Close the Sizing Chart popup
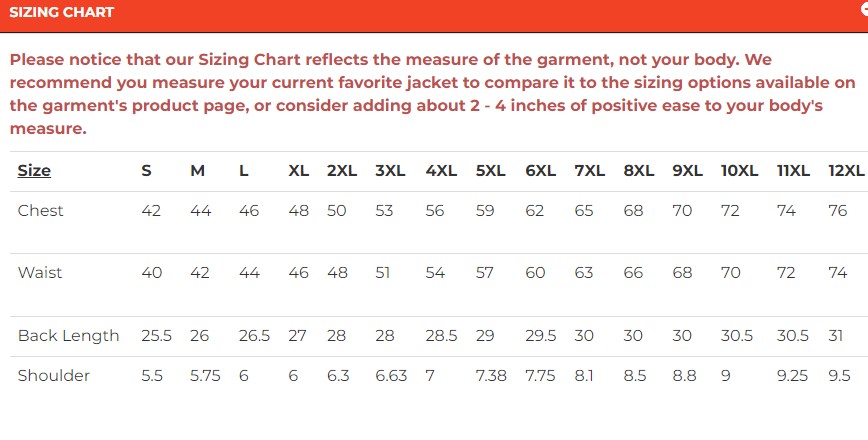 coord(863,8)
